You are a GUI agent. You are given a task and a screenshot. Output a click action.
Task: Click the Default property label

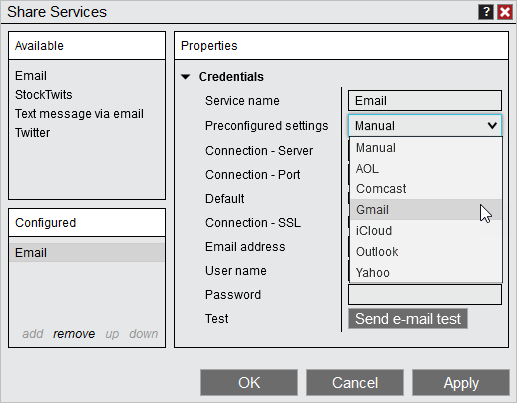tap(225, 199)
